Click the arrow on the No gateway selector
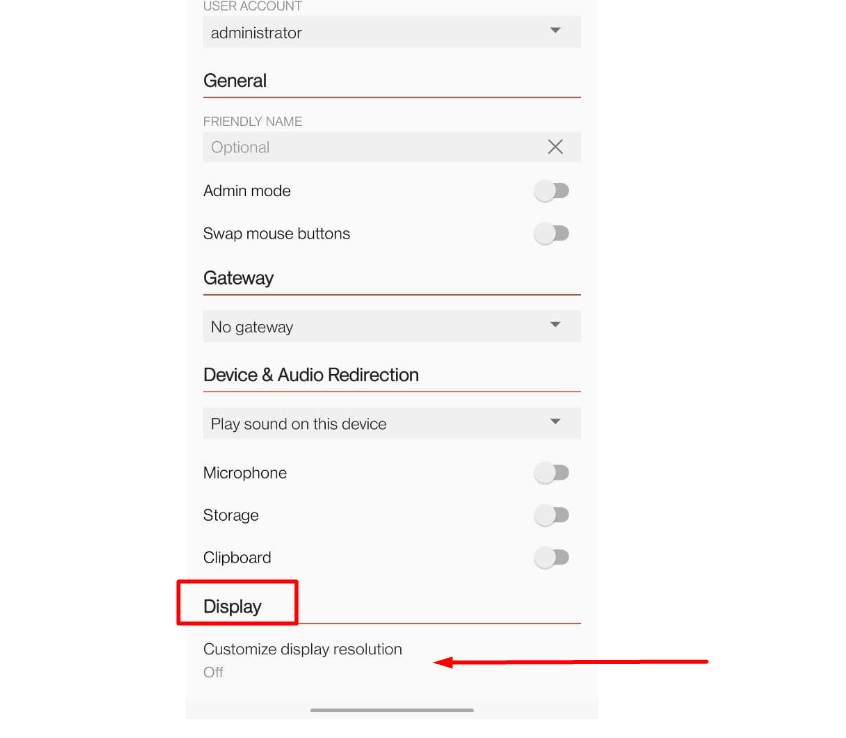This screenshot has height=738, width=846. coord(555,326)
